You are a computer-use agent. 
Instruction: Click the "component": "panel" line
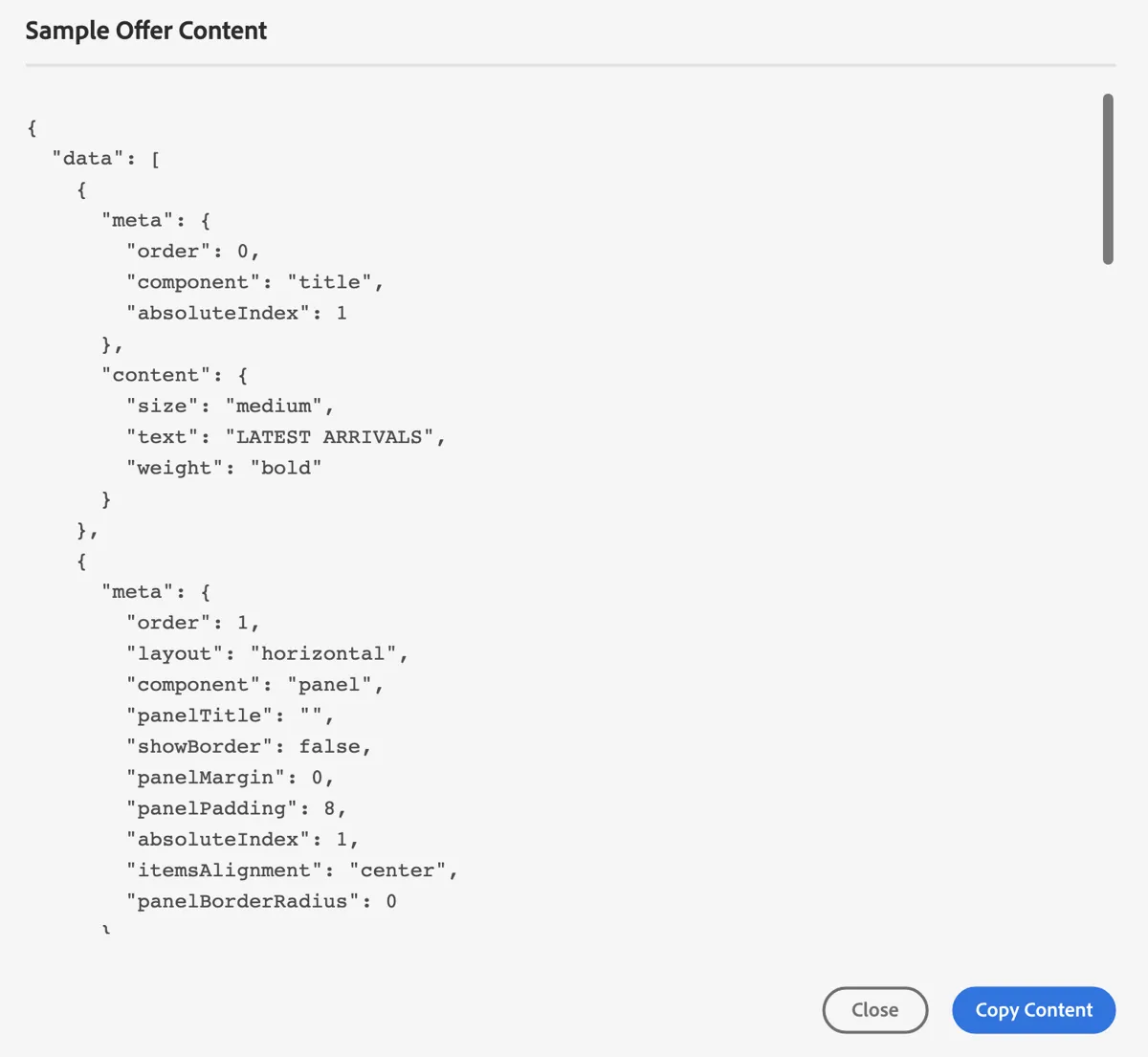[254, 685]
